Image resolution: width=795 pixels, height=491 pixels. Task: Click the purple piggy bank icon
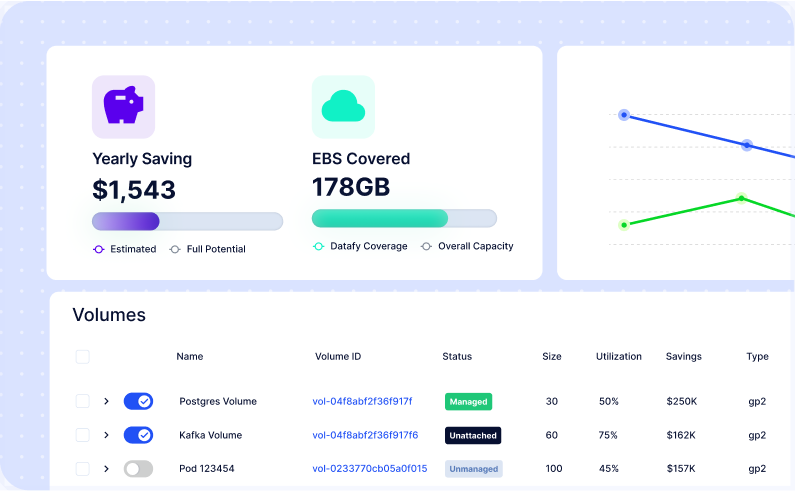[123, 107]
